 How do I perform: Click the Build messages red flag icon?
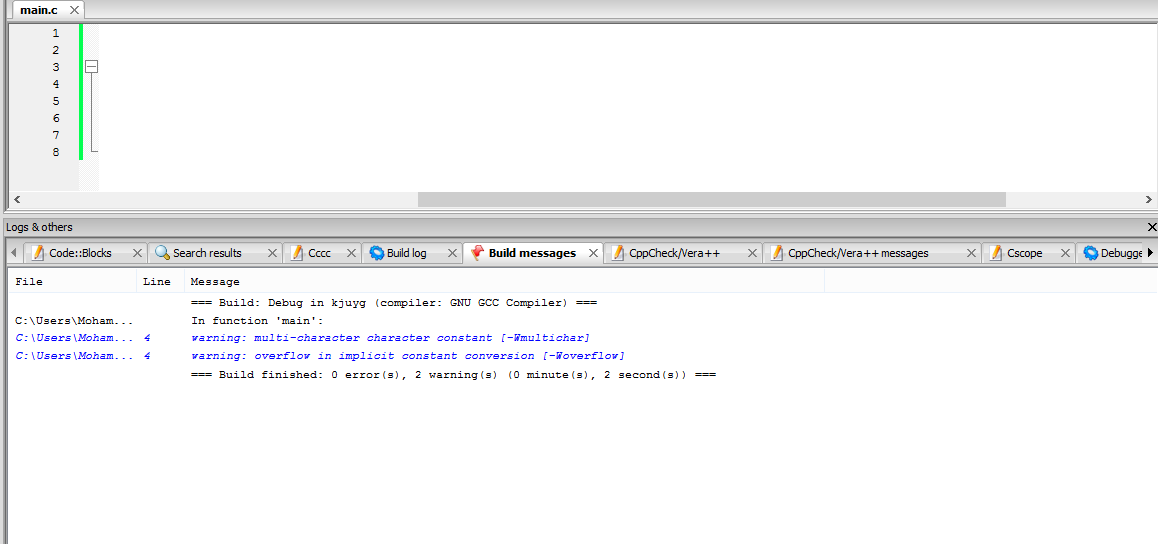[x=477, y=253]
